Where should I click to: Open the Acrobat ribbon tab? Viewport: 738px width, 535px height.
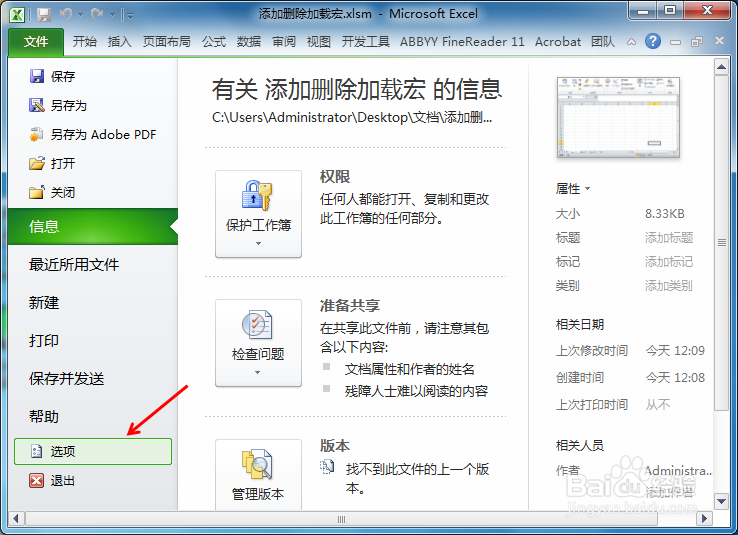558,42
